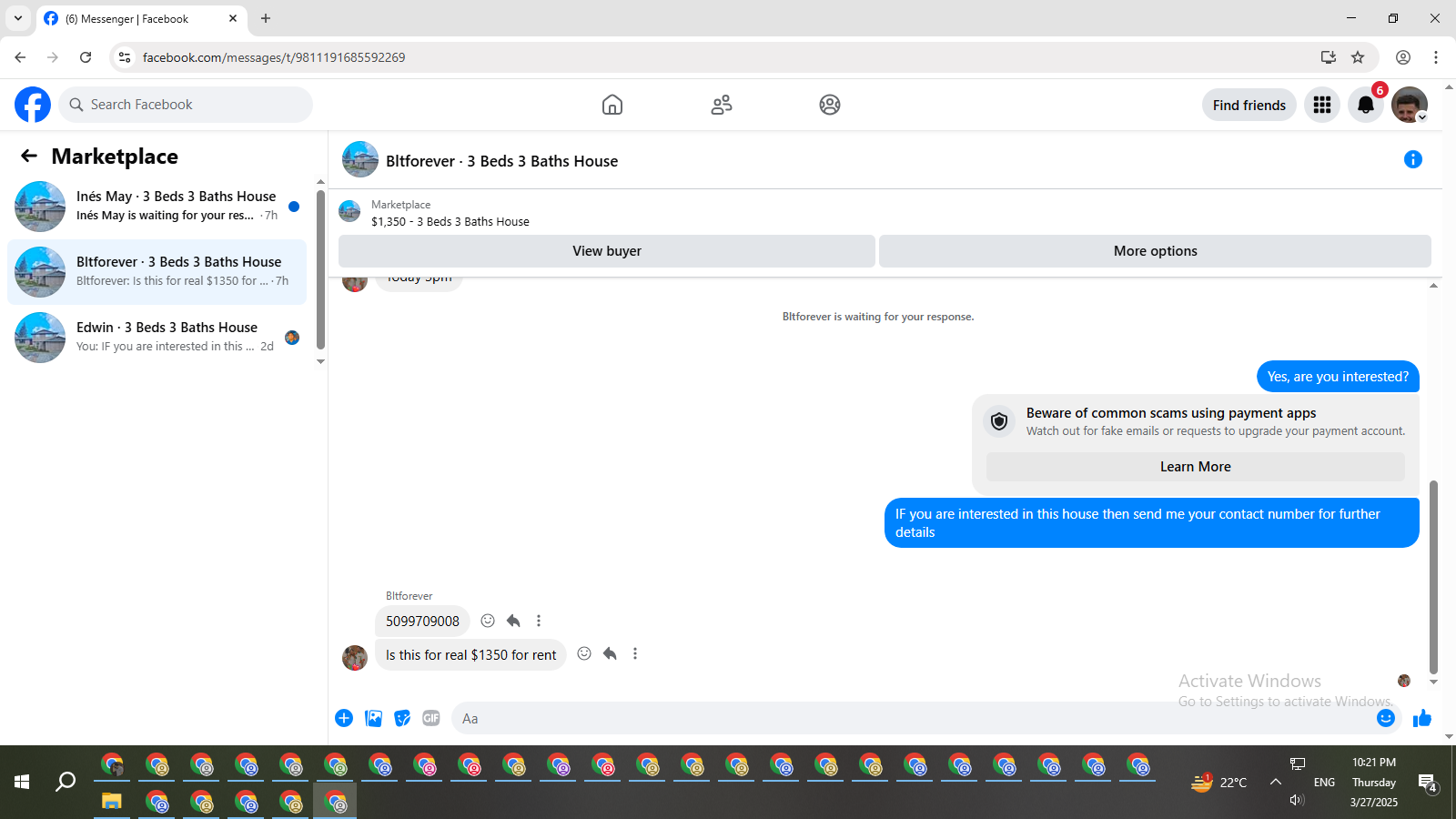Open the taskbar volume control
Screen dimensions: 1456x819
[1298, 800]
